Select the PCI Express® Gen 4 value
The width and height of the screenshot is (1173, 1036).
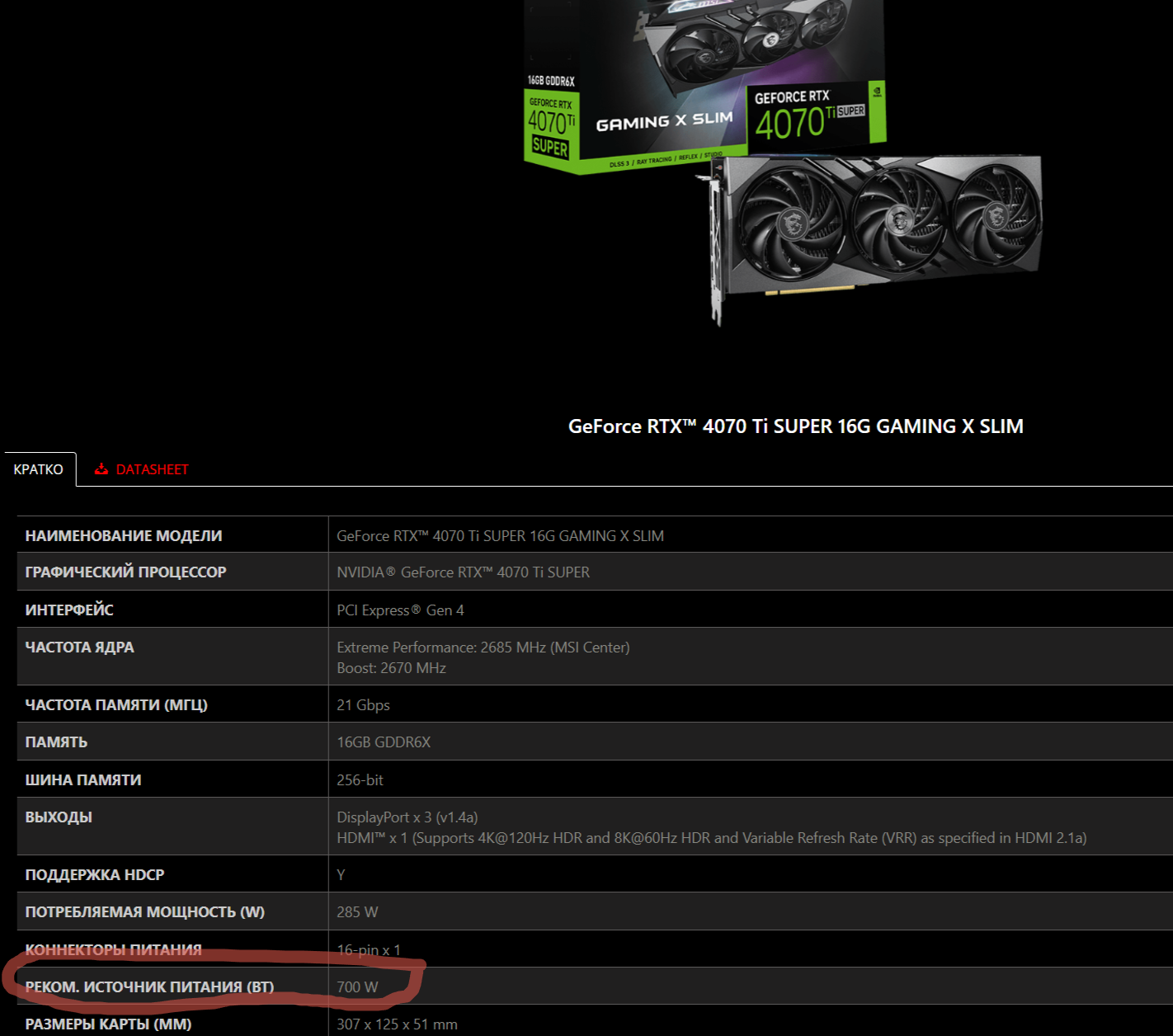(x=400, y=610)
